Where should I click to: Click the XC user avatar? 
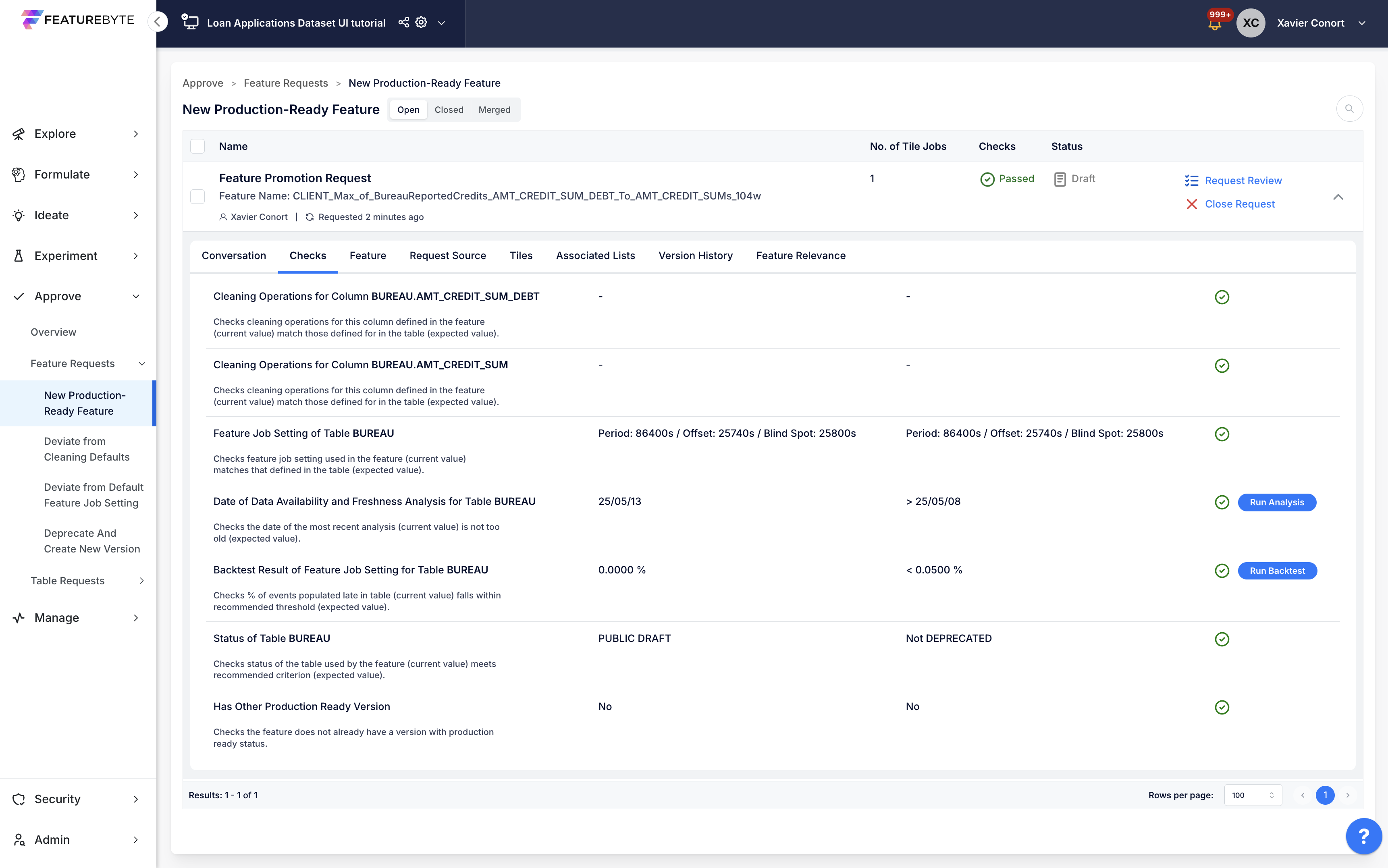pyautogui.click(x=1251, y=23)
